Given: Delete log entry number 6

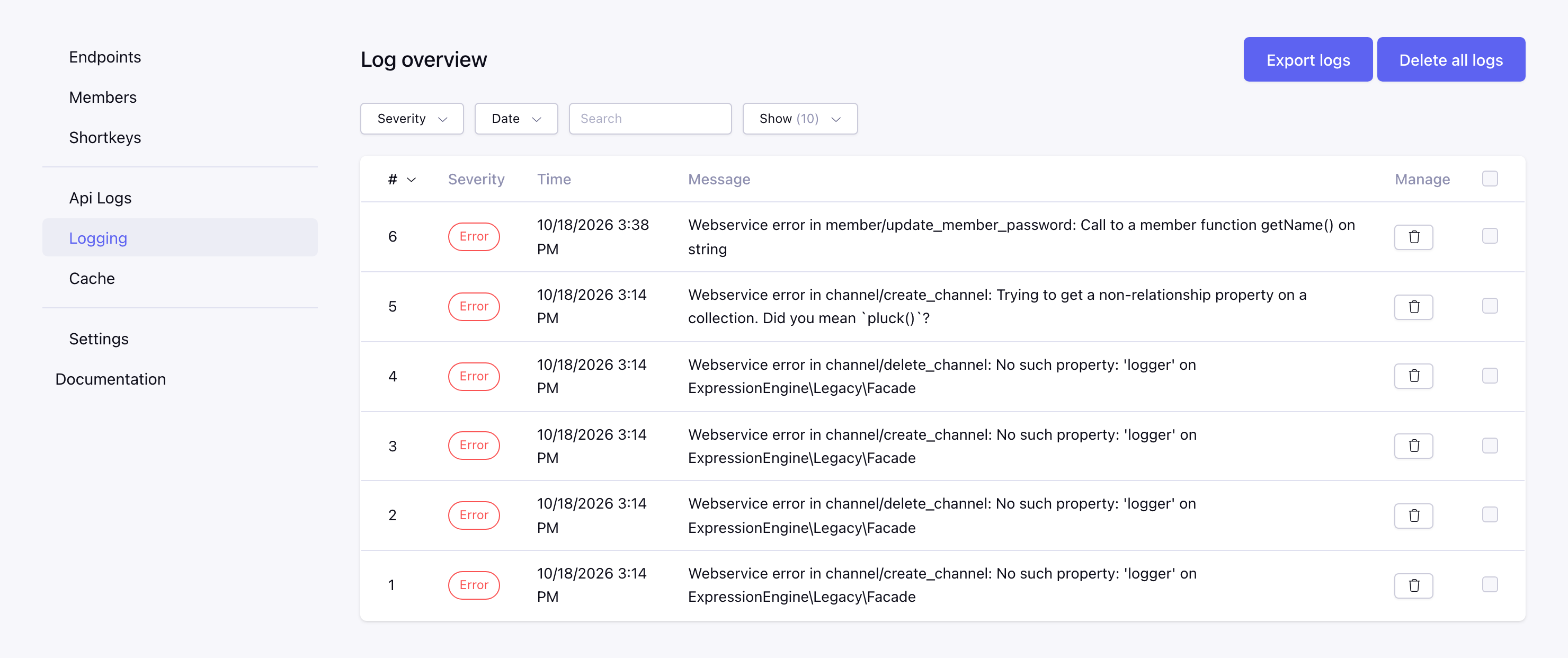Looking at the screenshot, I should click(x=1413, y=237).
